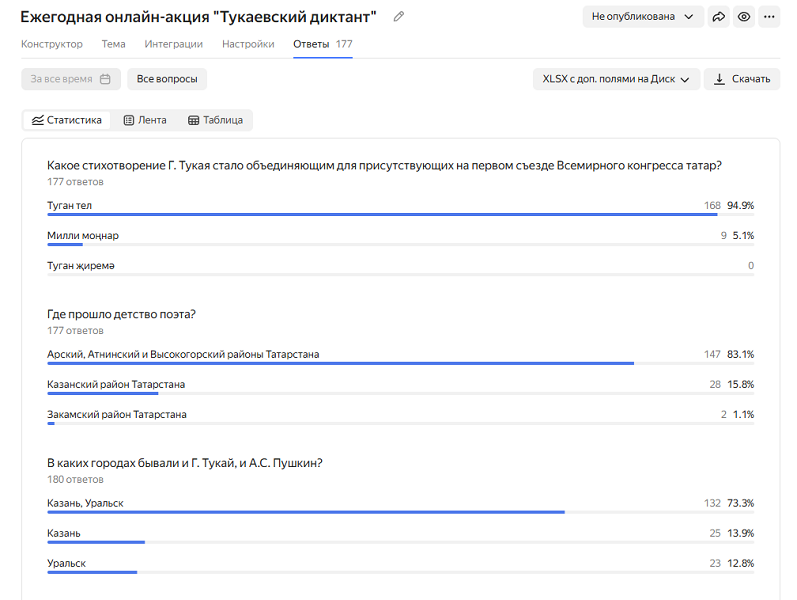Viewport: 797px width, 600px height.
Task: Click the Скачать button
Action: pos(742,79)
